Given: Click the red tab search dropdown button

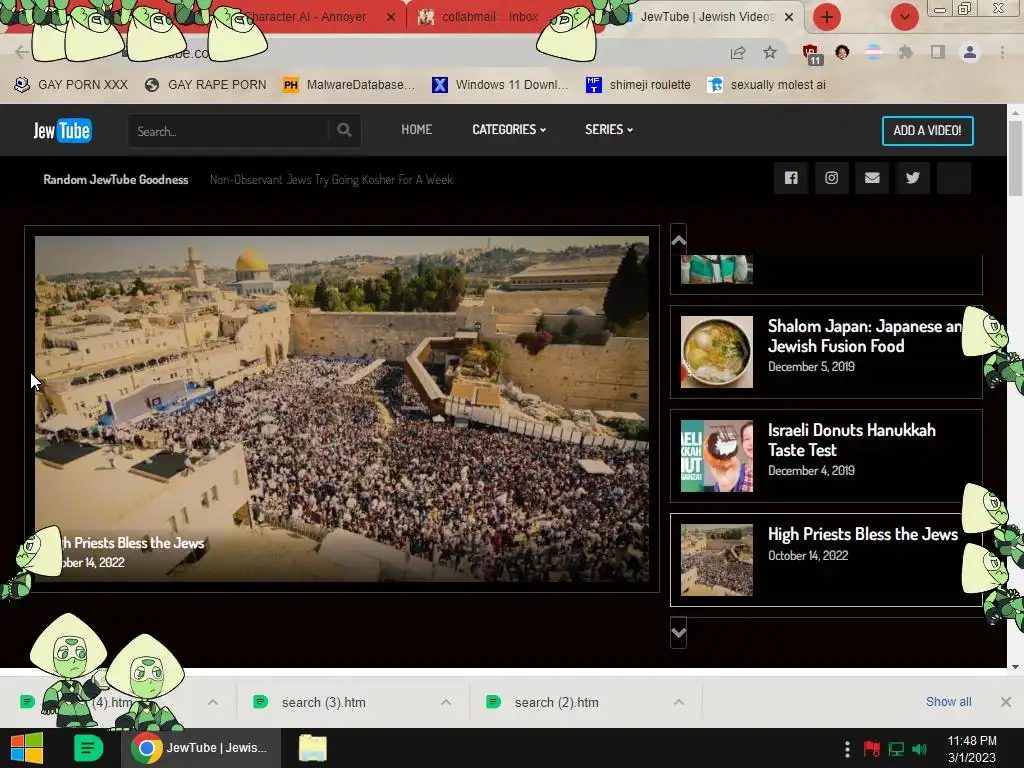Looking at the screenshot, I should 904,17.
